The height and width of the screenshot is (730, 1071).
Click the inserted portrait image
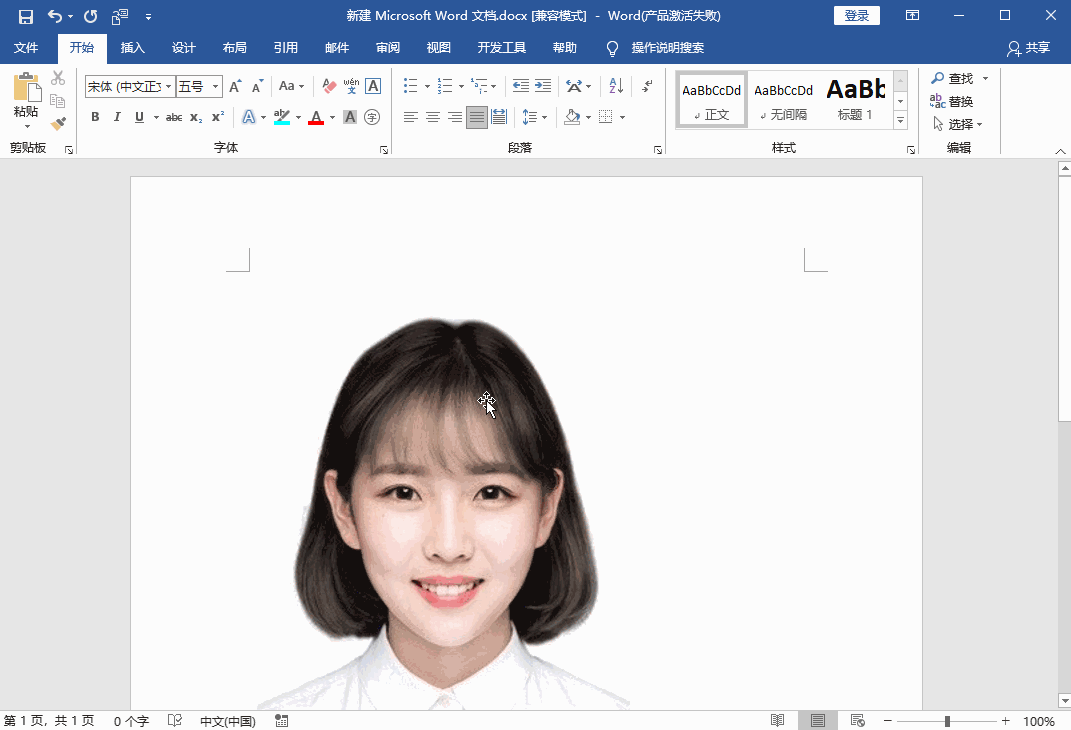(445, 514)
